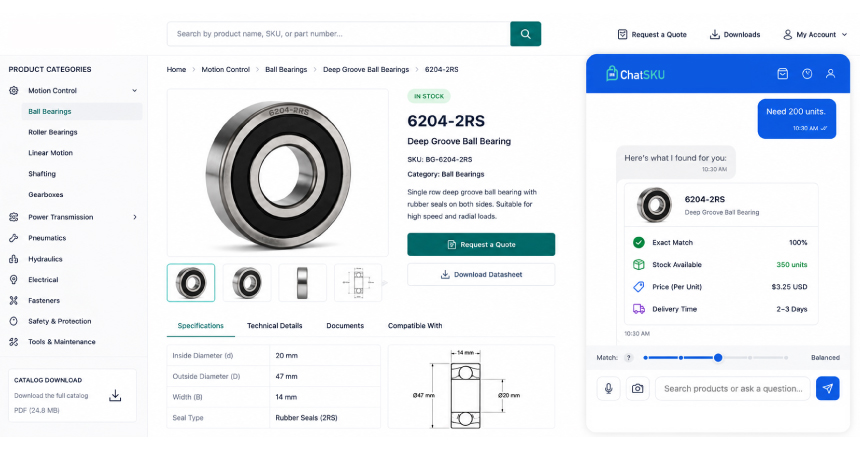Click the IN STOCK badge
The width and height of the screenshot is (860, 452).
tap(429, 97)
